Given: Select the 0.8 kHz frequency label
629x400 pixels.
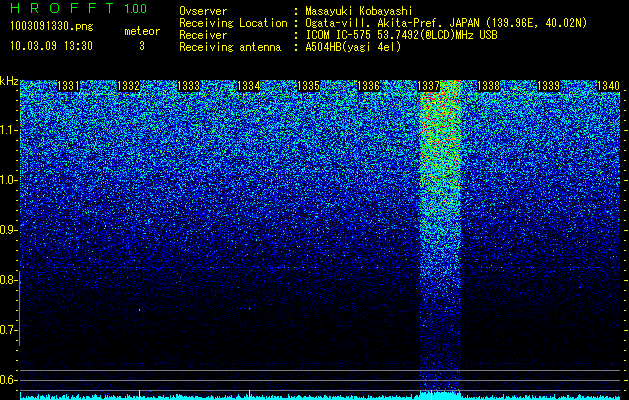Looking at the screenshot, I should (x=8, y=280).
